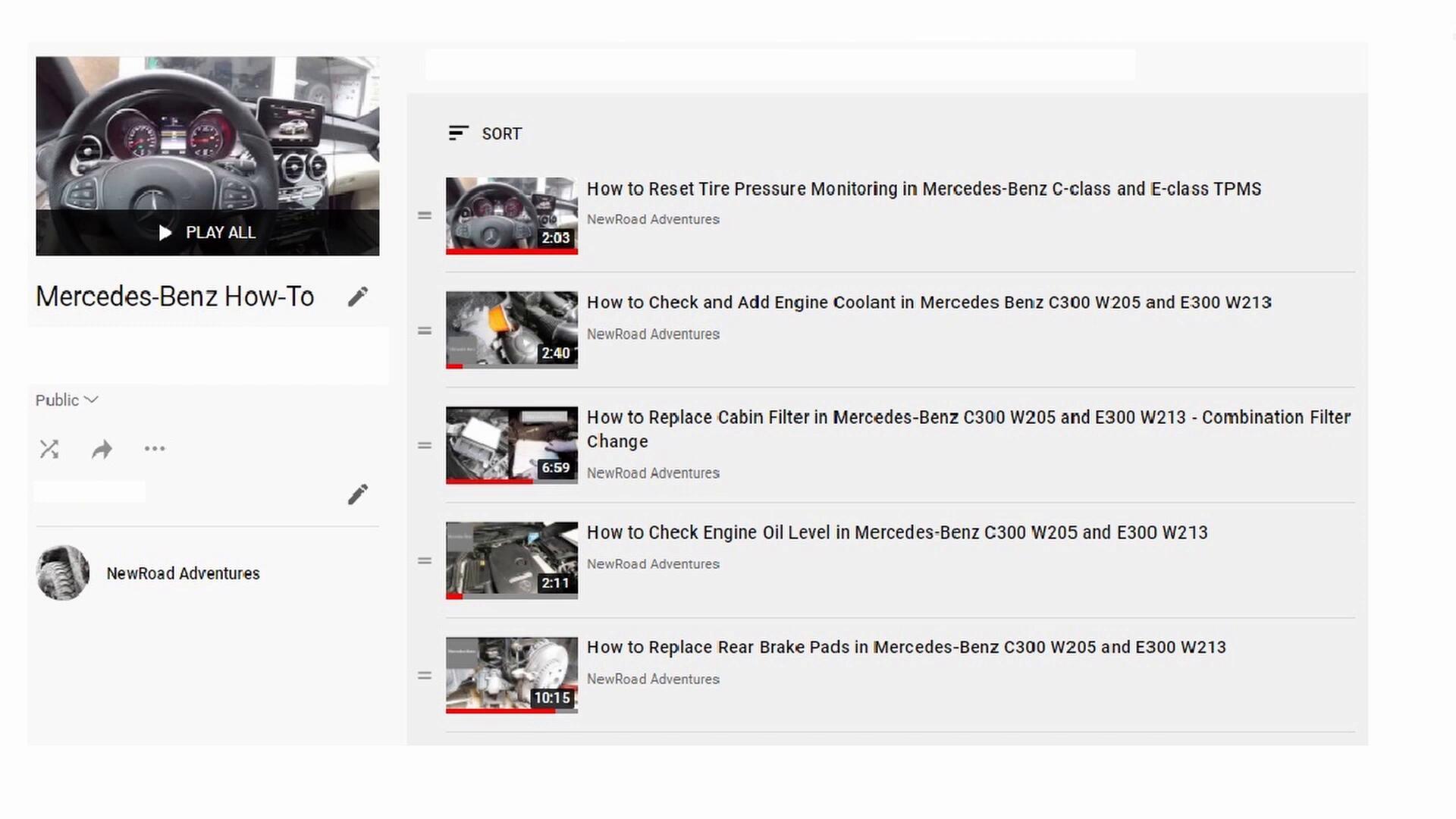Viewport: 1456px width, 819px height.
Task: Click the blank search field at top
Action: pyautogui.click(x=780, y=64)
